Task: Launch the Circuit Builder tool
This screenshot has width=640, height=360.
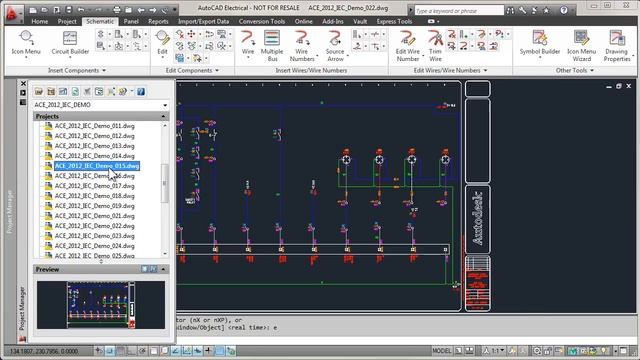Action: [70, 42]
